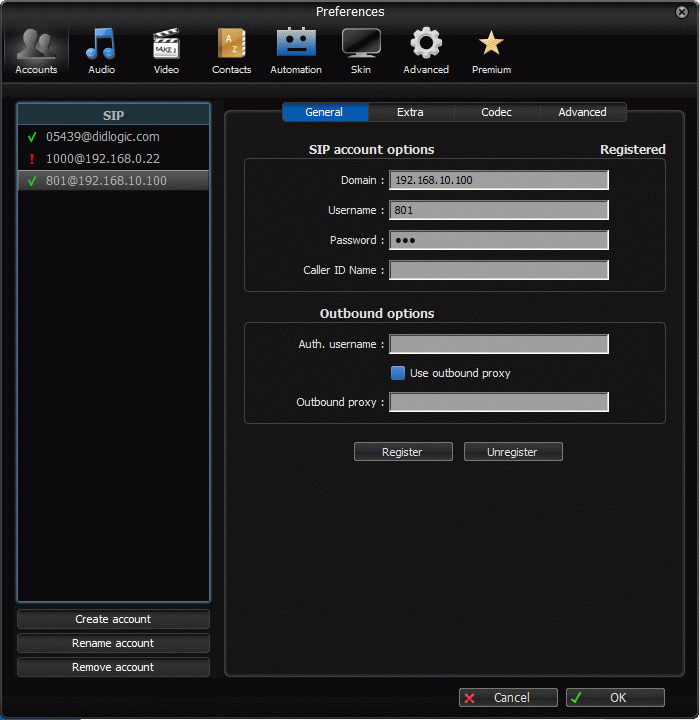Click the SIP list header
This screenshot has height=720, width=700.
pos(113,115)
